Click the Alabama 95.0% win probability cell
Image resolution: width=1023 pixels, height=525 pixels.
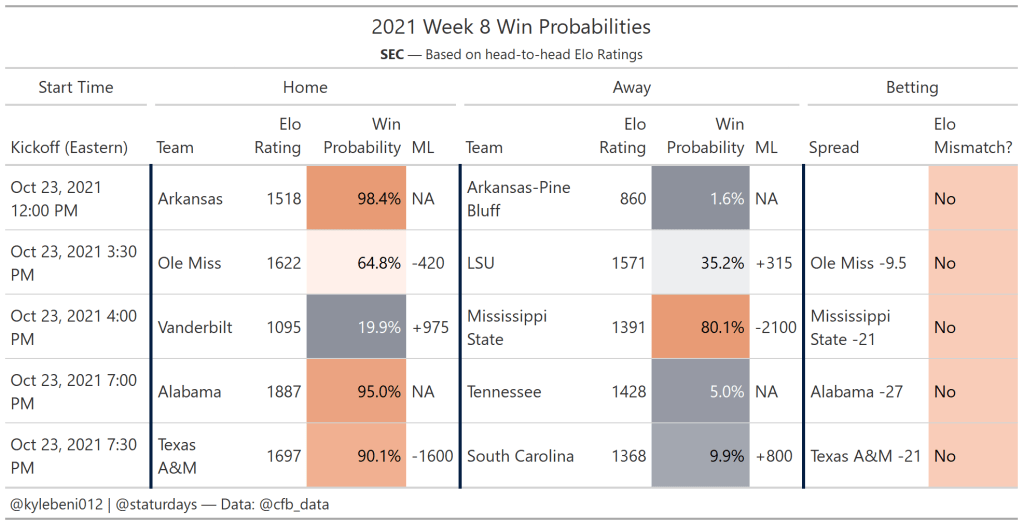click(357, 391)
